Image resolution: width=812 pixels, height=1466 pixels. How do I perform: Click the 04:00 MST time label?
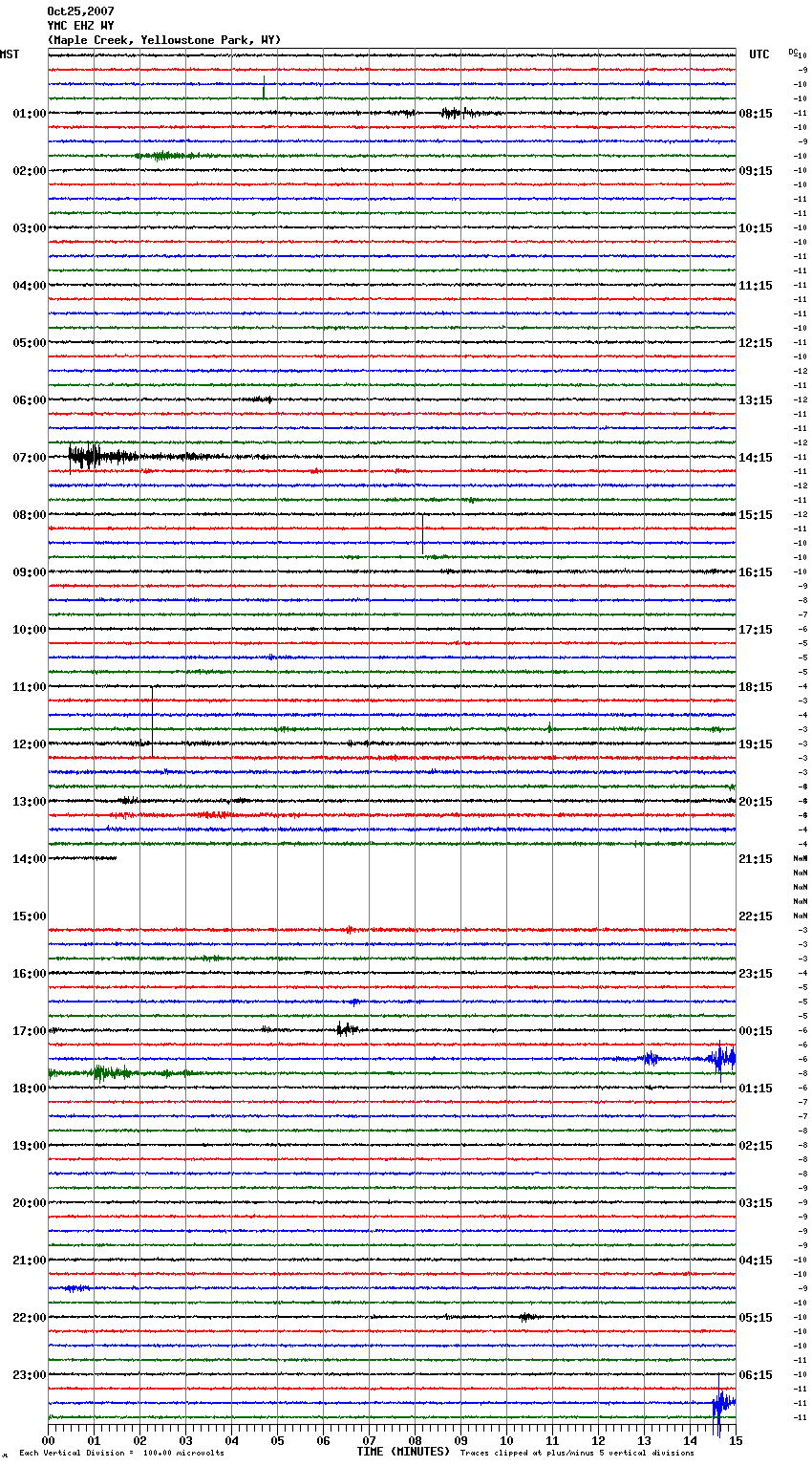click(30, 286)
